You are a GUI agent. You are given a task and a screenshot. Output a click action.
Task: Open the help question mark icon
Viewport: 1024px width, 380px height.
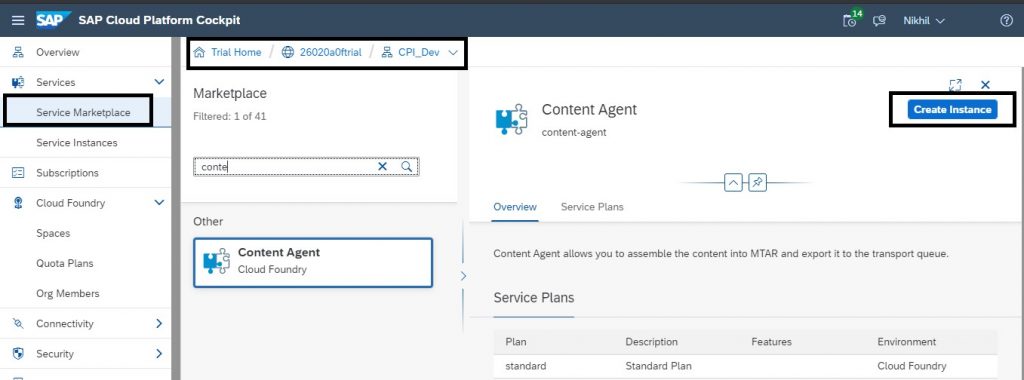pos(1006,20)
